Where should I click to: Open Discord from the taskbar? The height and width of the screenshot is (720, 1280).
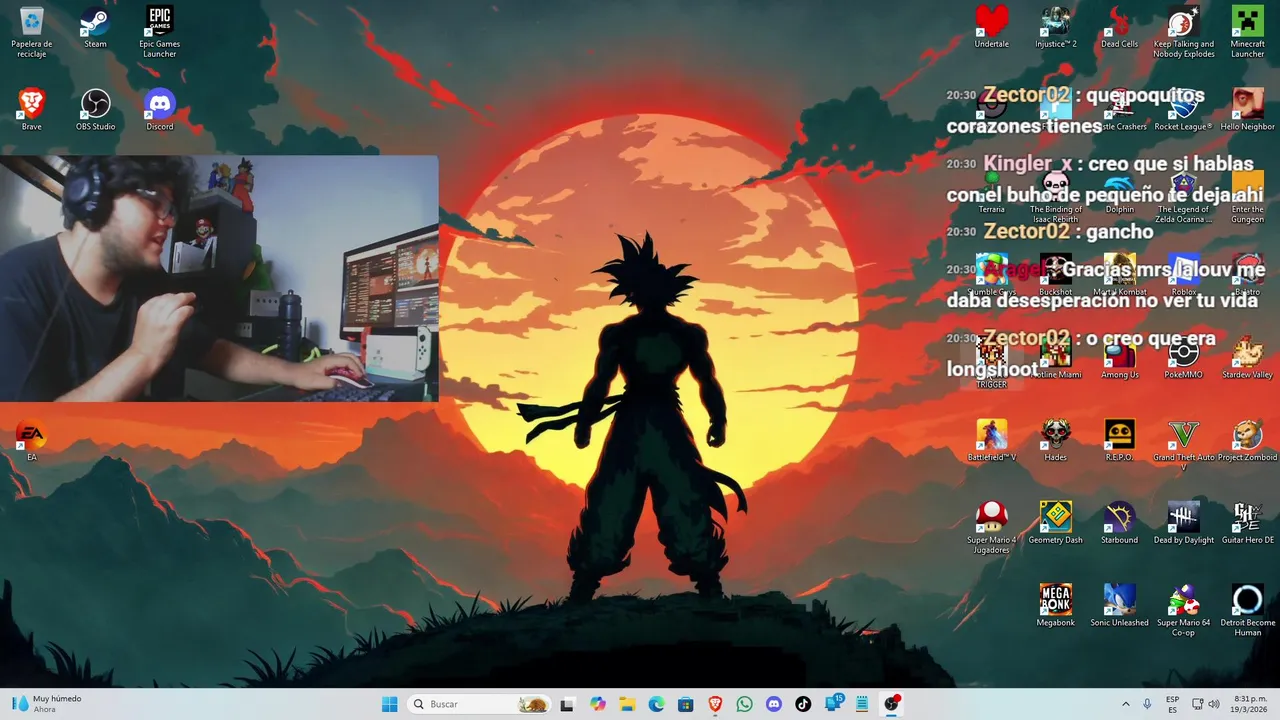click(x=773, y=704)
